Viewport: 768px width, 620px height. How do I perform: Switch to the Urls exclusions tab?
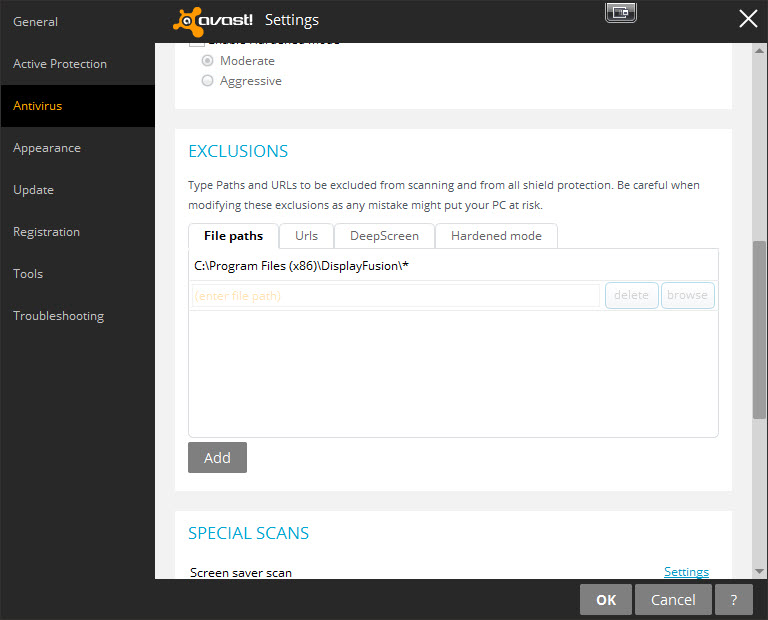[x=306, y=236]
